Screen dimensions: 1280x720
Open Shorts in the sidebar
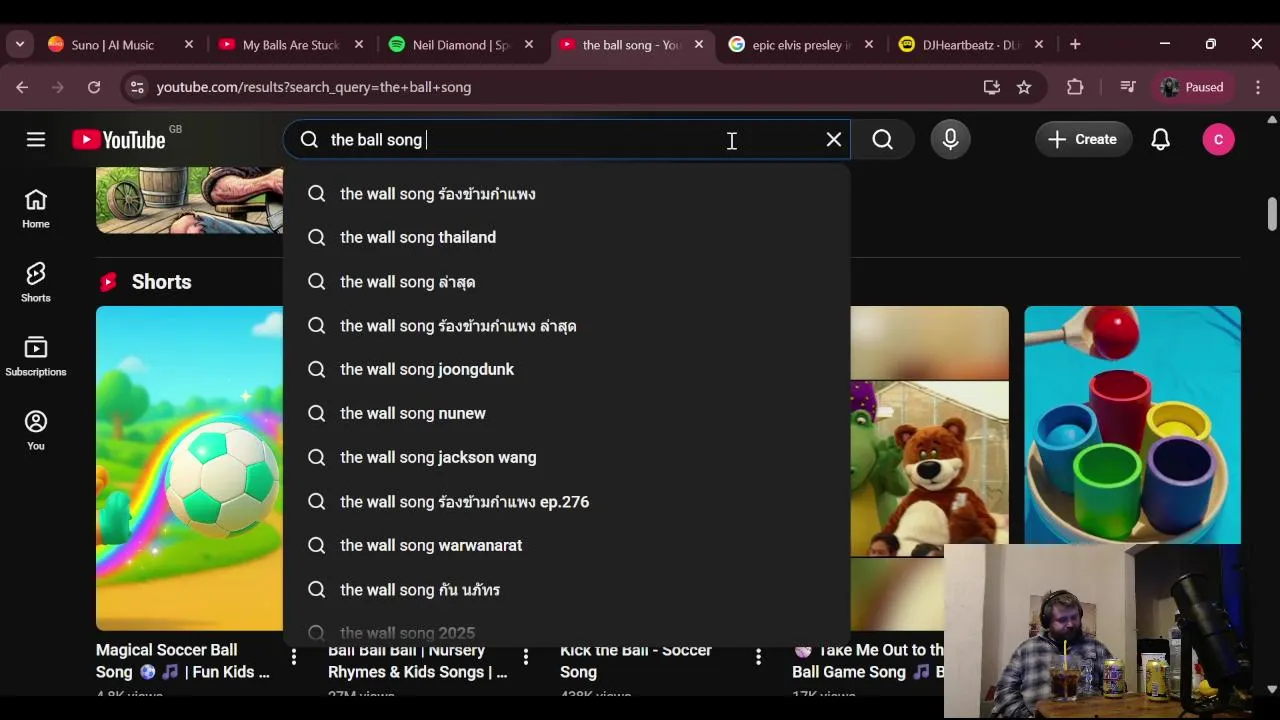pos(36,283)
